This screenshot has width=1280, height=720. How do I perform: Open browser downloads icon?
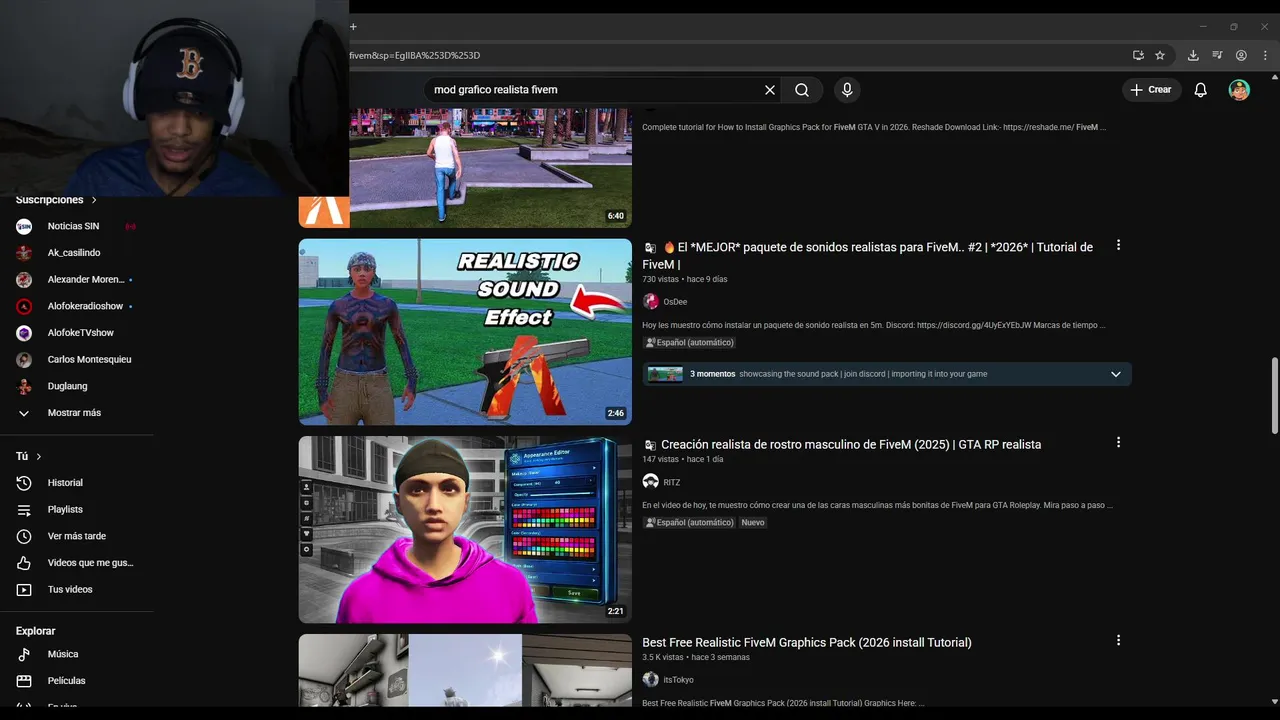pos(1193,56)
